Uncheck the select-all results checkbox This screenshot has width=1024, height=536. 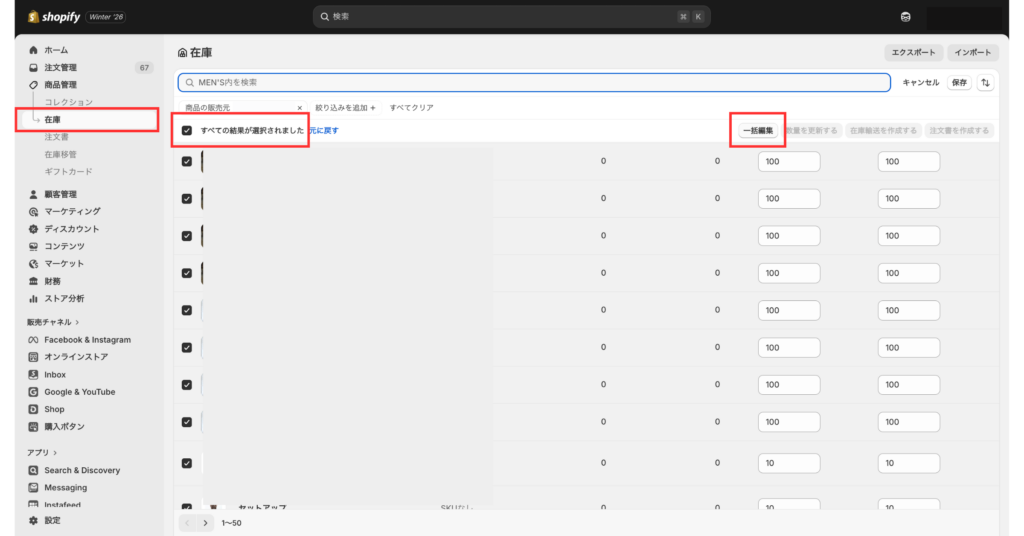(187, 131)
